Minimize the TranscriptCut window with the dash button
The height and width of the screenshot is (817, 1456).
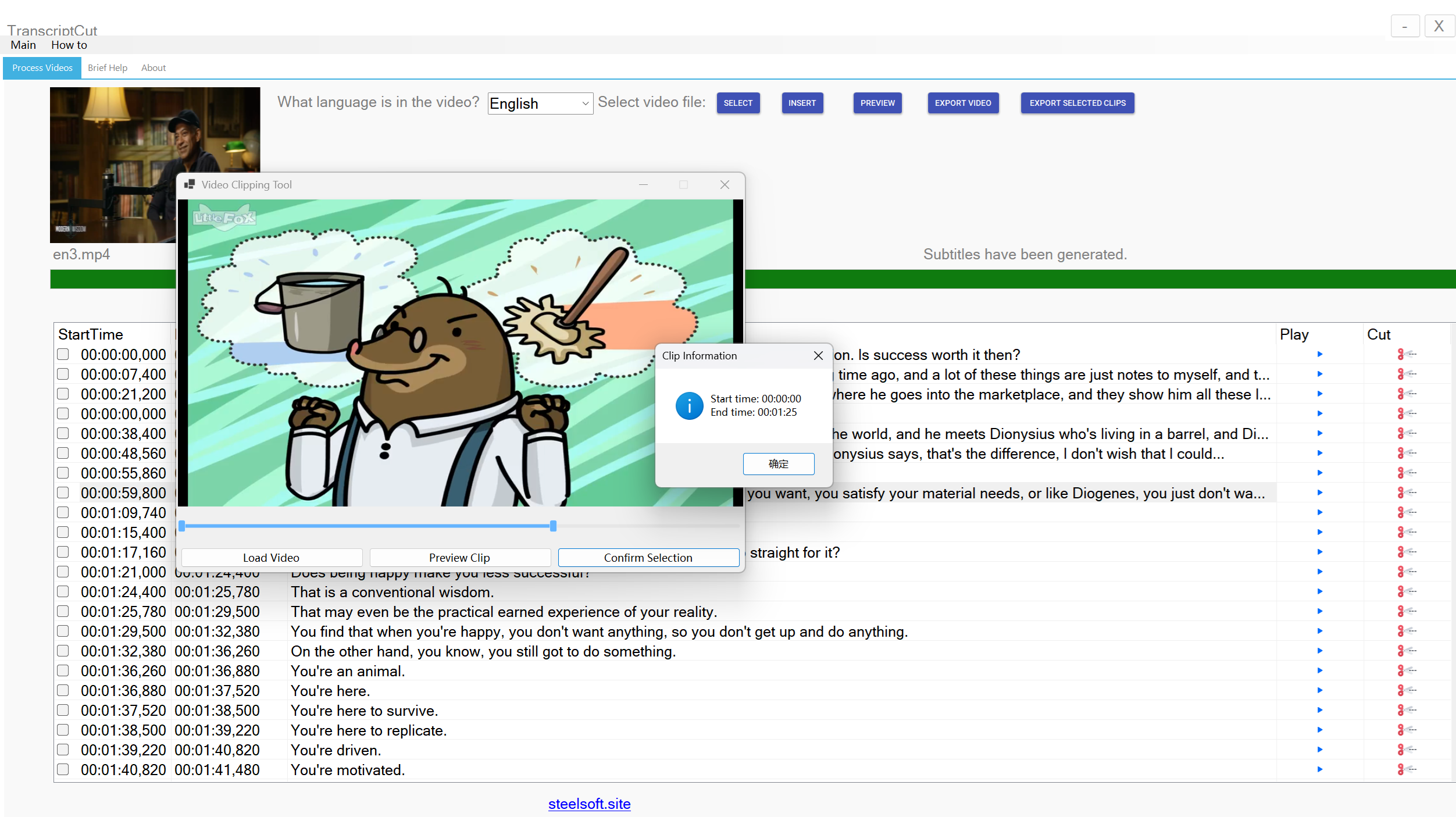click(1405, 26)
